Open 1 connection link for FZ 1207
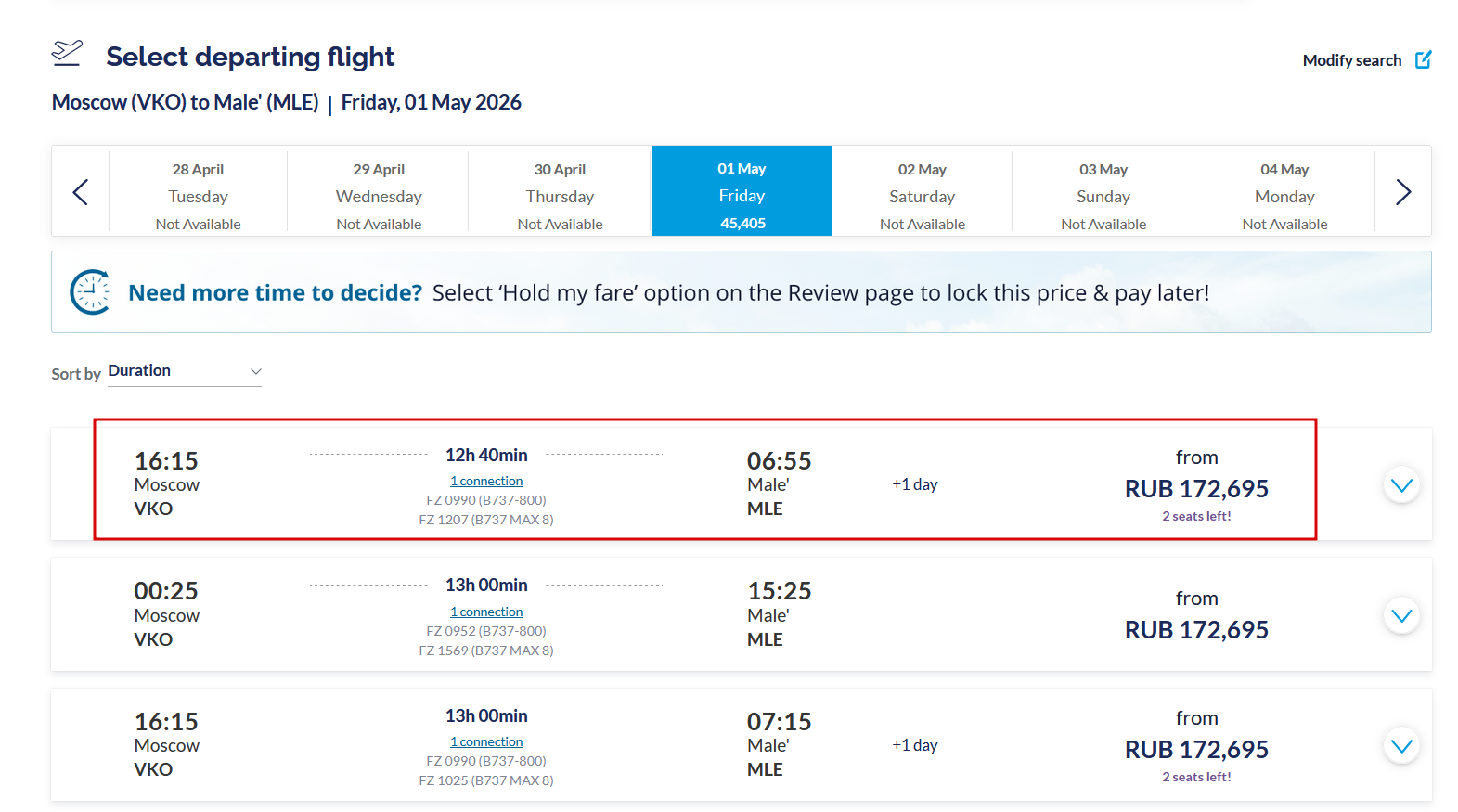Screen dimensions: 1458x812 (x=486, y=482)
